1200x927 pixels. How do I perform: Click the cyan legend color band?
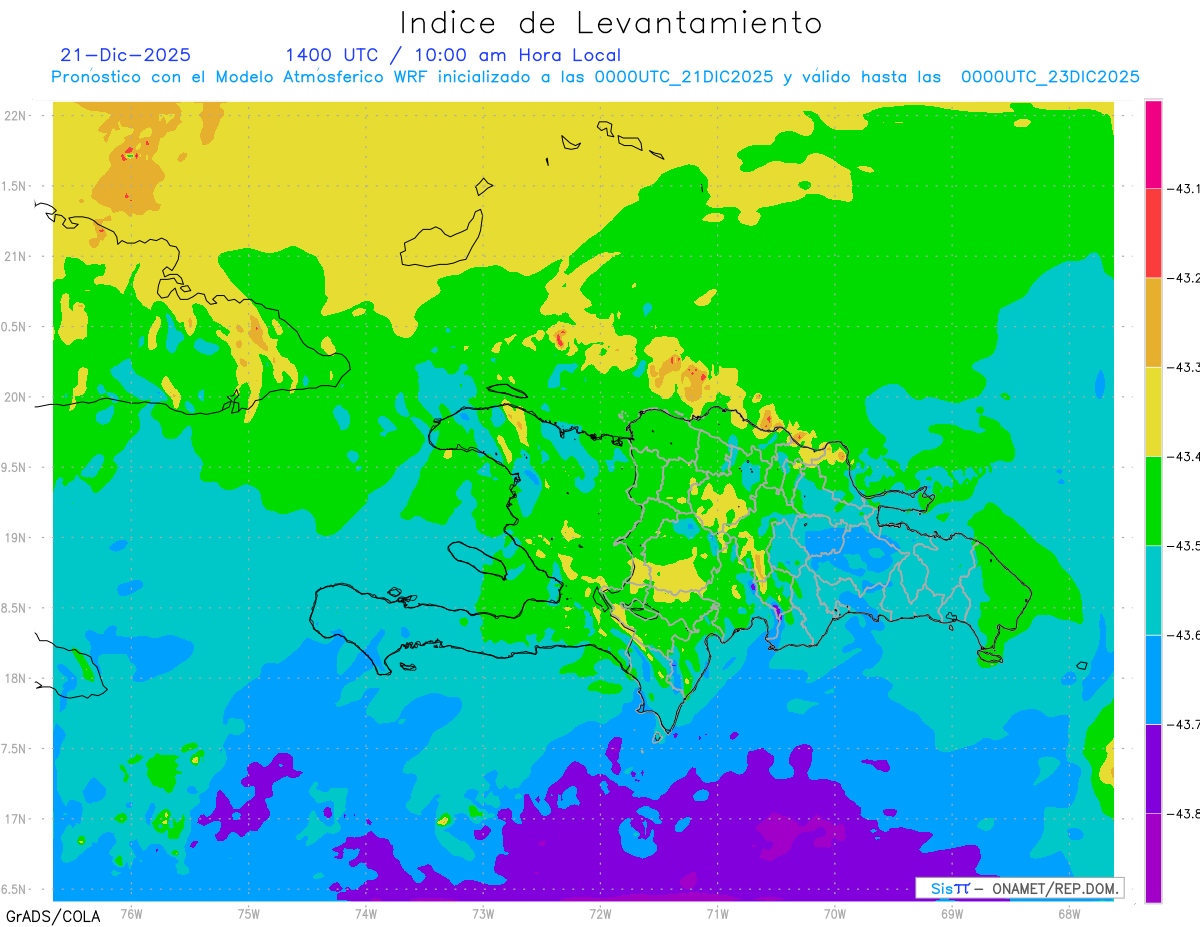(1153, 590)
